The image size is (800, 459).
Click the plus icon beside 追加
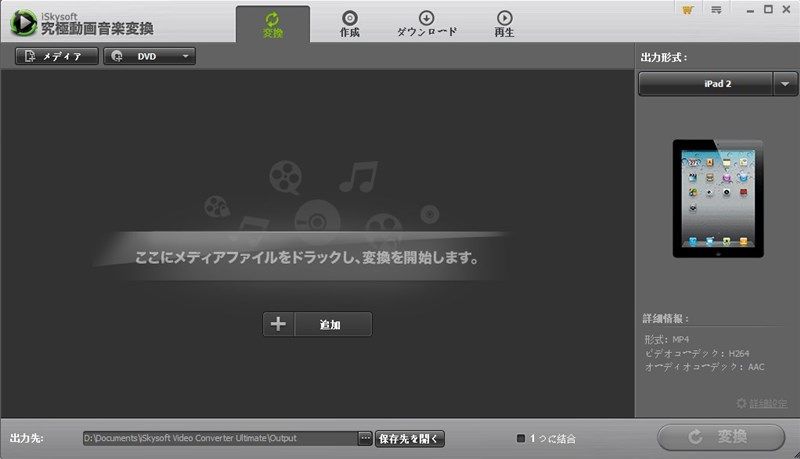278,324
